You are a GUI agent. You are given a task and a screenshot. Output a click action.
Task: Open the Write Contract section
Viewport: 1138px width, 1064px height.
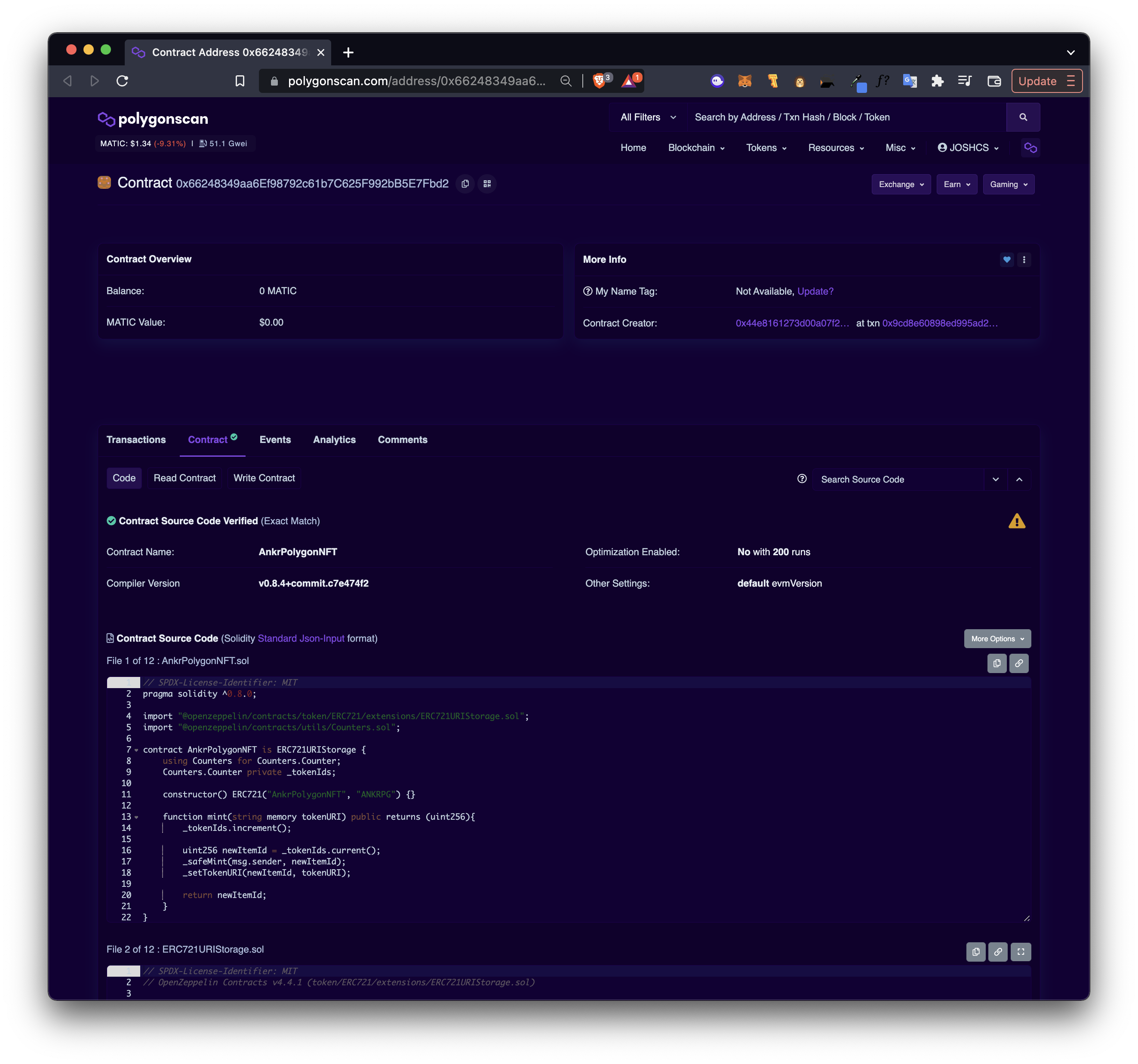tap(264, 478)
